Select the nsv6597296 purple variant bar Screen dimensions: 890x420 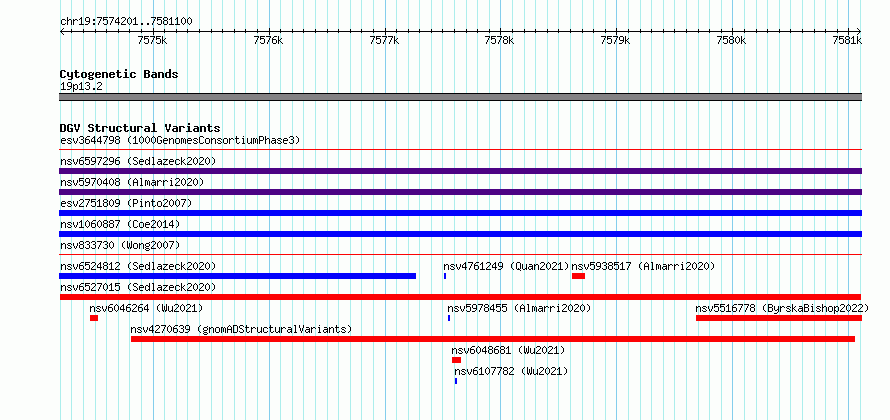click(460, 171)
